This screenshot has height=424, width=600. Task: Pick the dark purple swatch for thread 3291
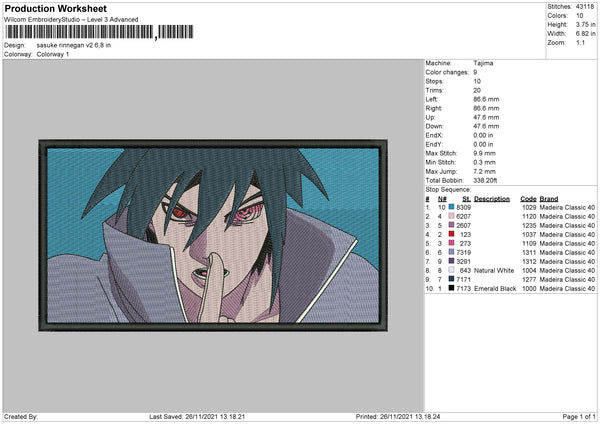[x=451, y=261]
